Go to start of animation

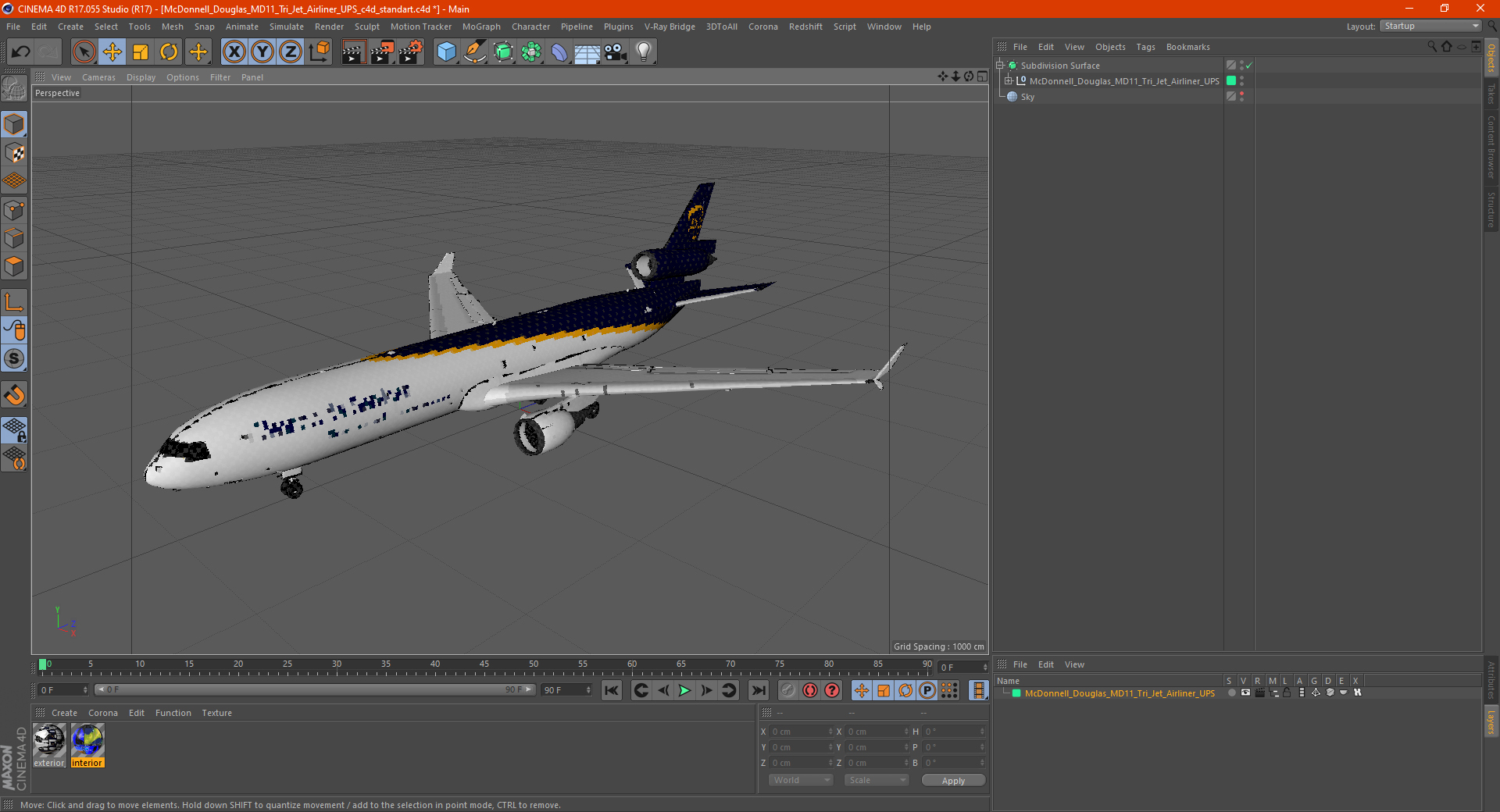click(x=612, y=690)
